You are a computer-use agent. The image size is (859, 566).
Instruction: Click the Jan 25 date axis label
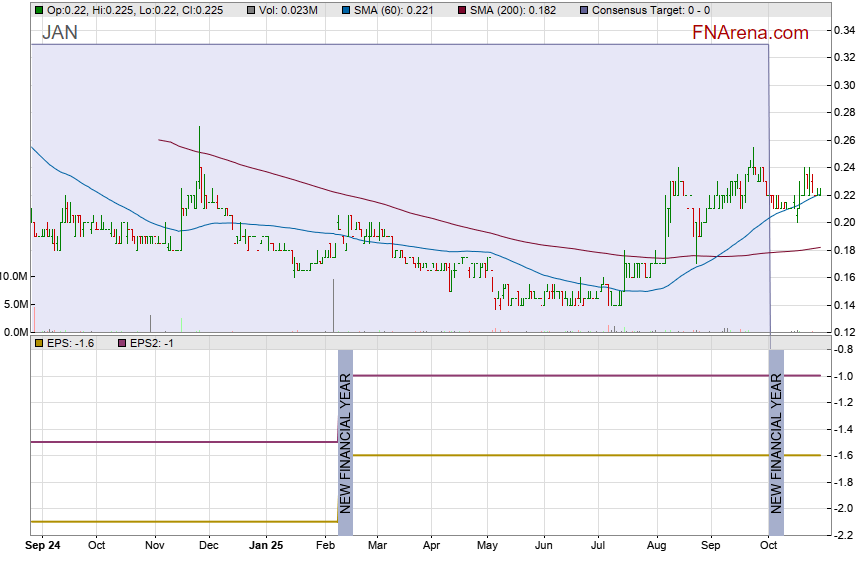267,546
